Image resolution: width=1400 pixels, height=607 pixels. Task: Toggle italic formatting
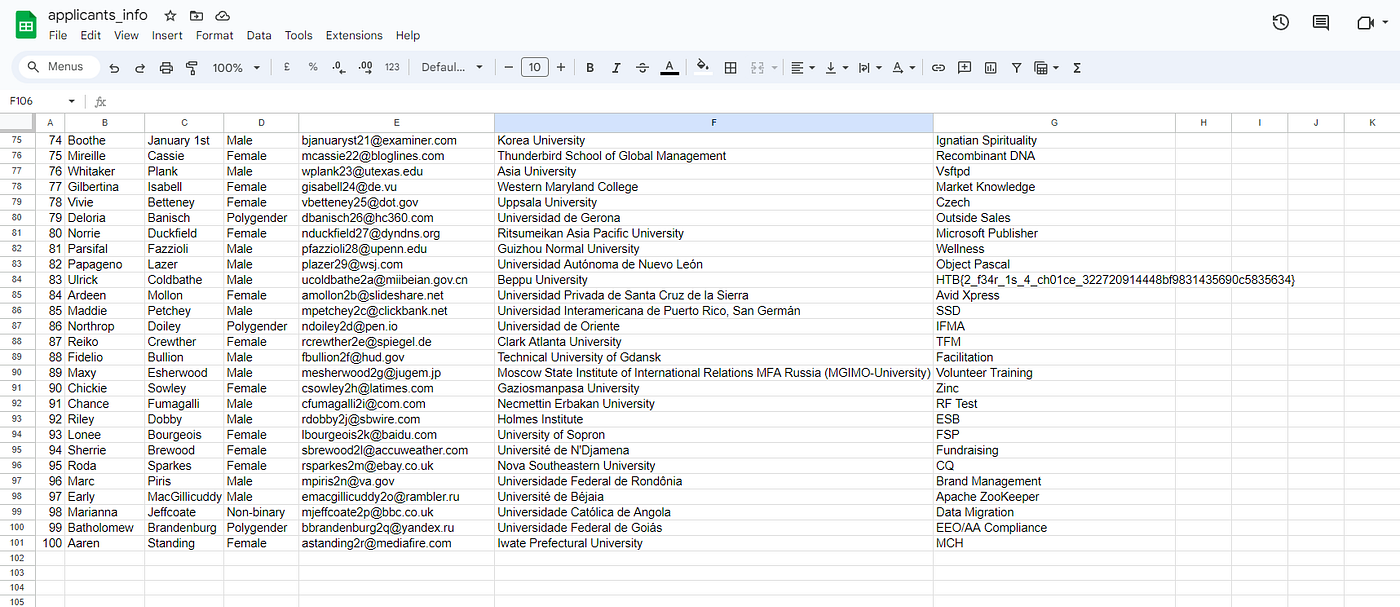pyautogui.click(x=616, y=68)
